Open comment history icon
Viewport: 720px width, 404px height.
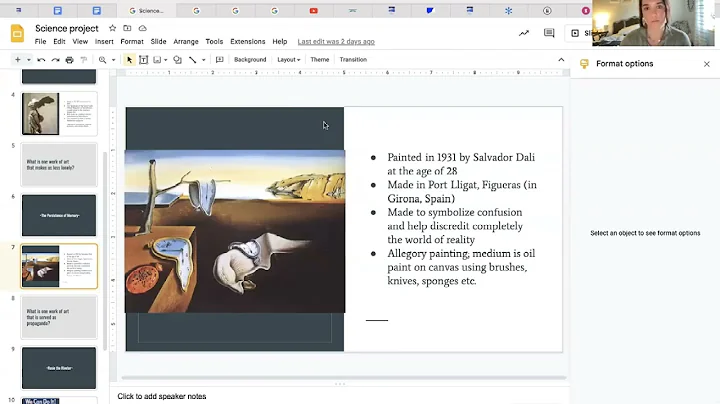pos(549,33)
